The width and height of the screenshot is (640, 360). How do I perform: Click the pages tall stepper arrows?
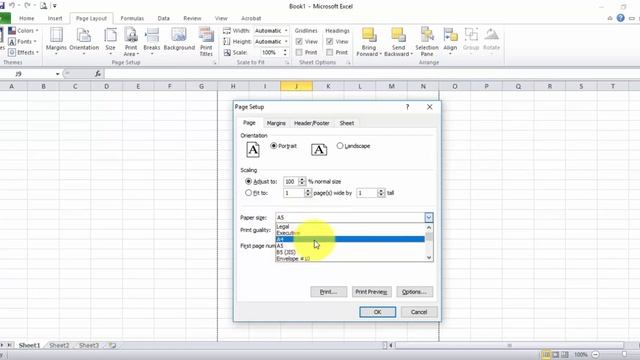381,193
